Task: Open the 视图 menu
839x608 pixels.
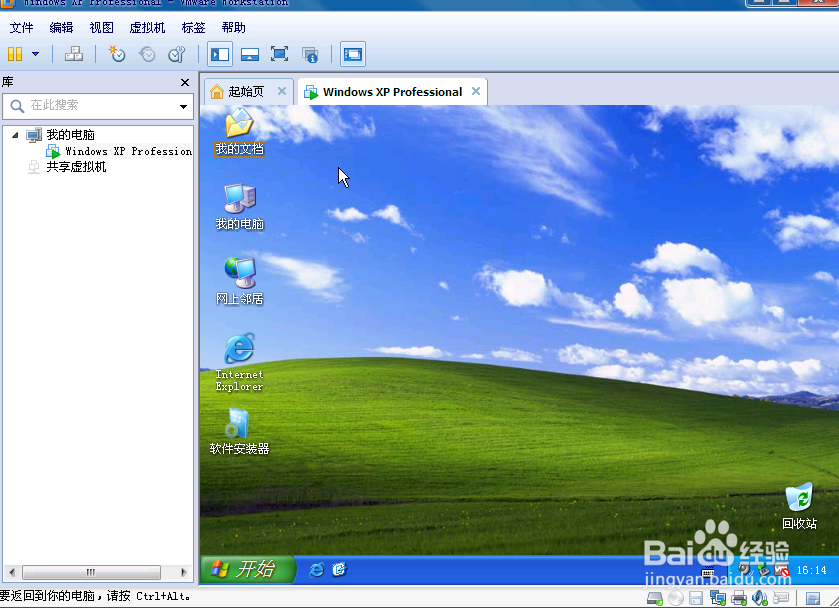Action: [x=101, y=27]
